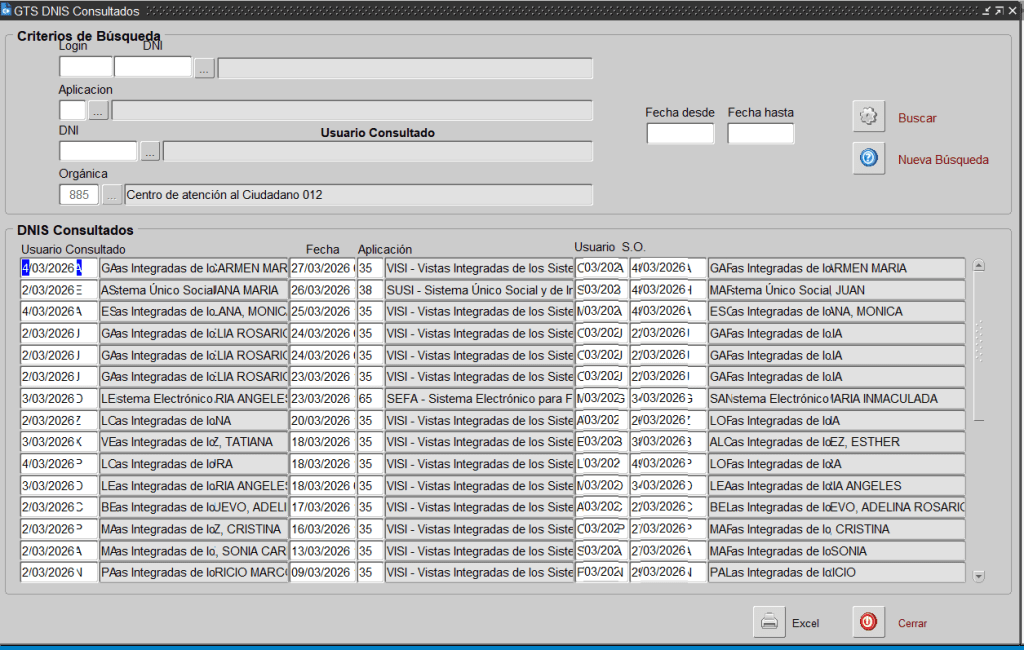Select the SEFA - Sistema Electrónico application cell
1024x650 pixels.
[x=478, y=398]
